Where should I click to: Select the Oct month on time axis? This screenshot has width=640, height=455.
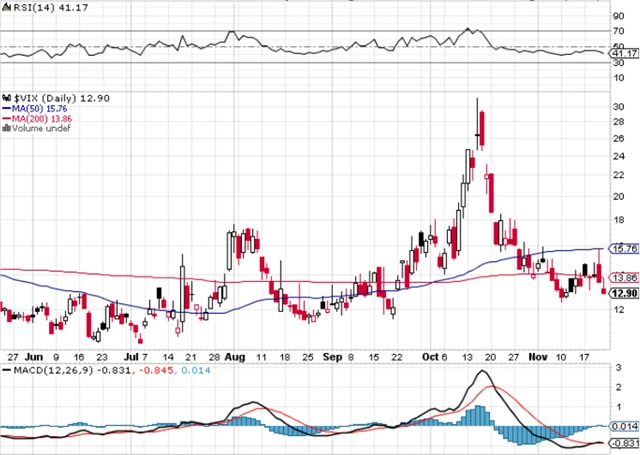[x=431, y=355]
